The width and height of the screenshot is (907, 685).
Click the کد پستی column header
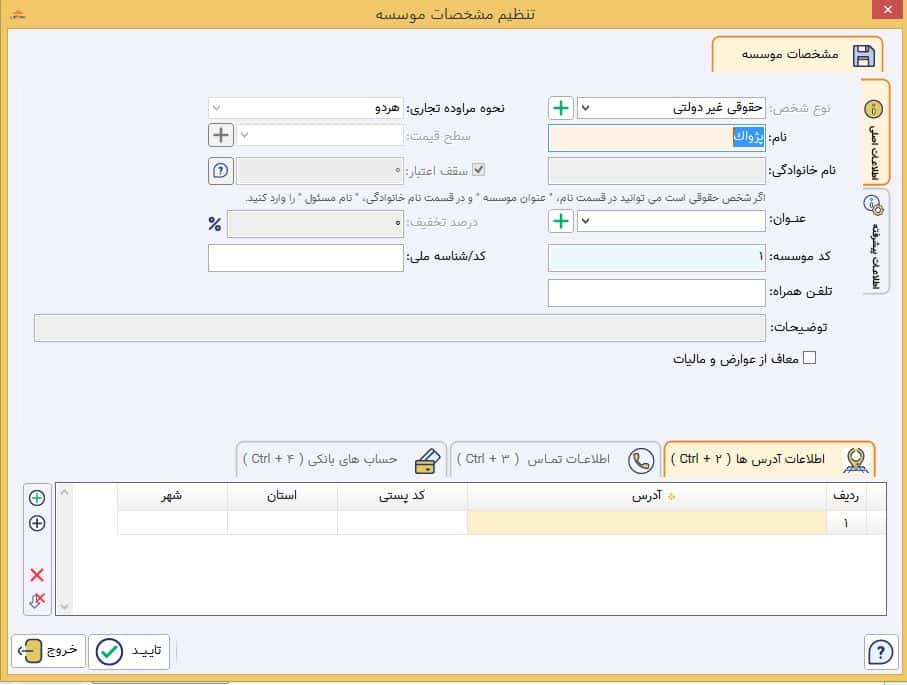pos(402,497)
